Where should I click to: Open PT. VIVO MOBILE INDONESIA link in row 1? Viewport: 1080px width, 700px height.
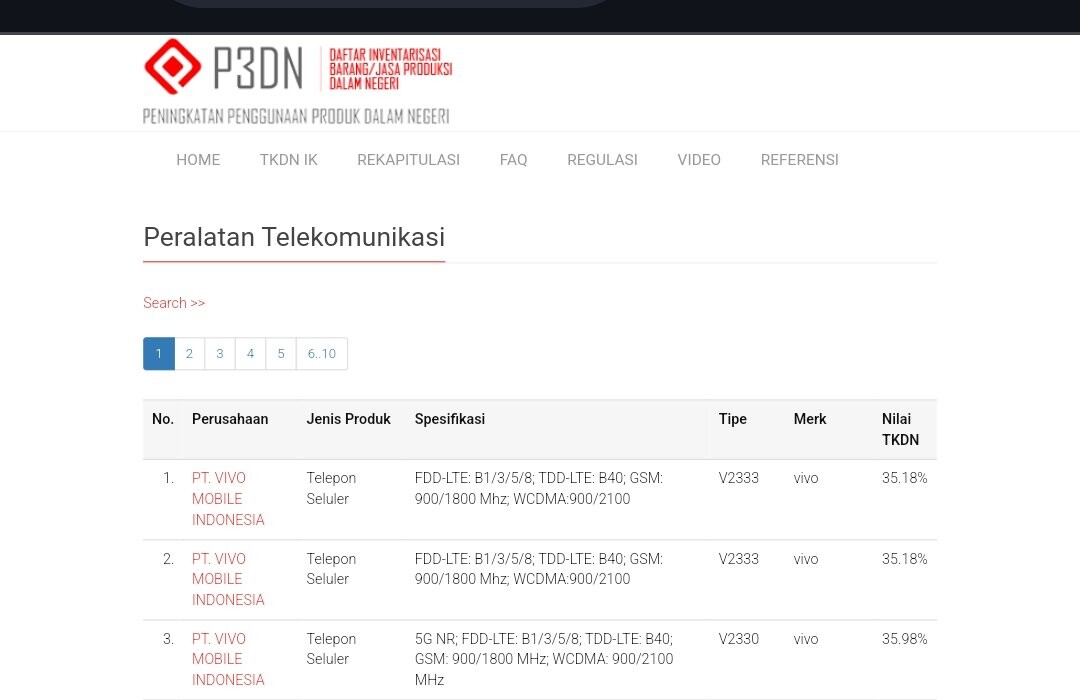tap(228, 499)
